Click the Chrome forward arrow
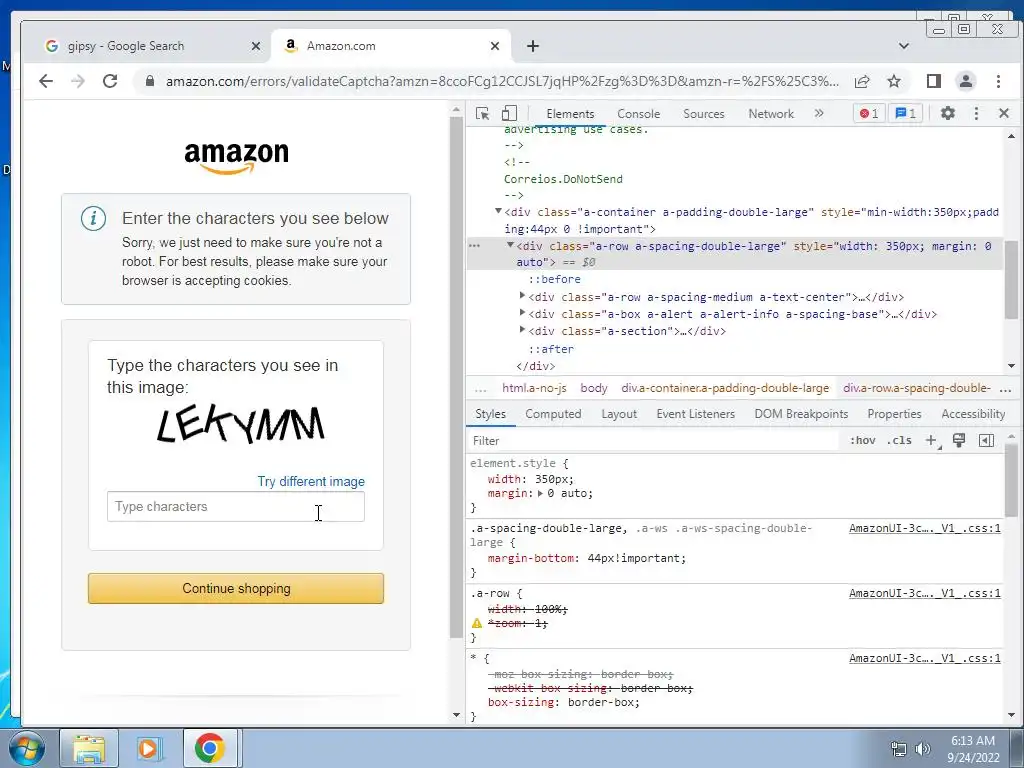Screen dimensions: 1024x768 [x=78, y=81]
